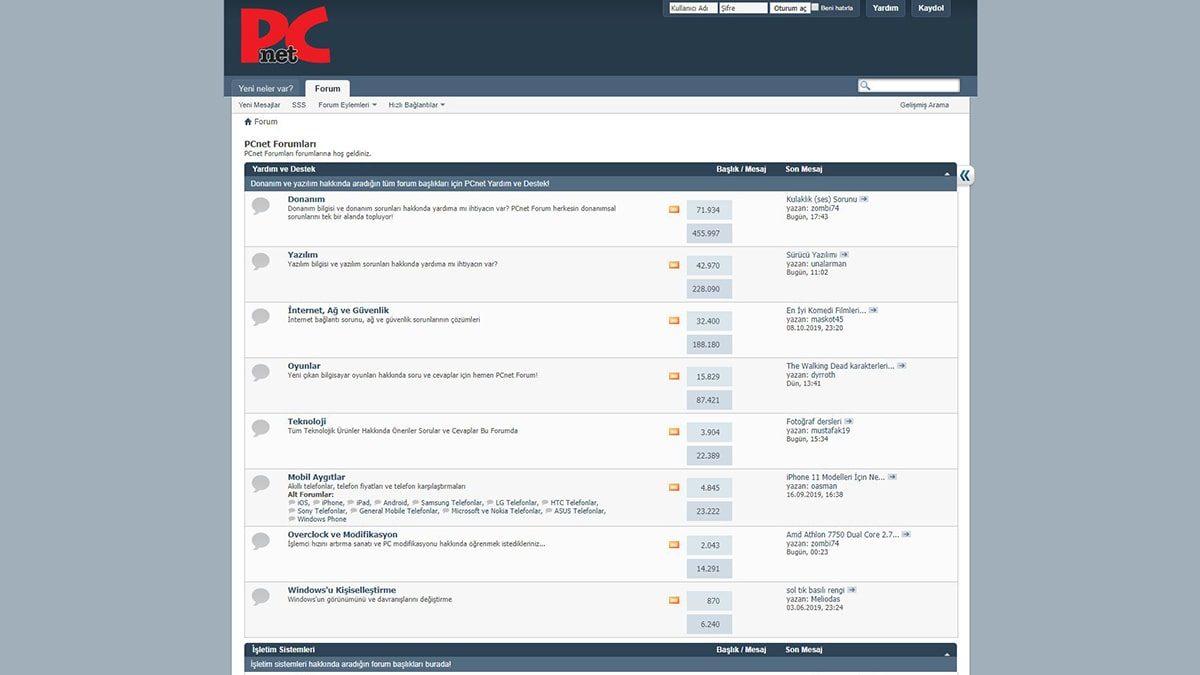Click inside the Kullanıcı Adı field
The image size is (1200, 675).
(x=692, y=7)
